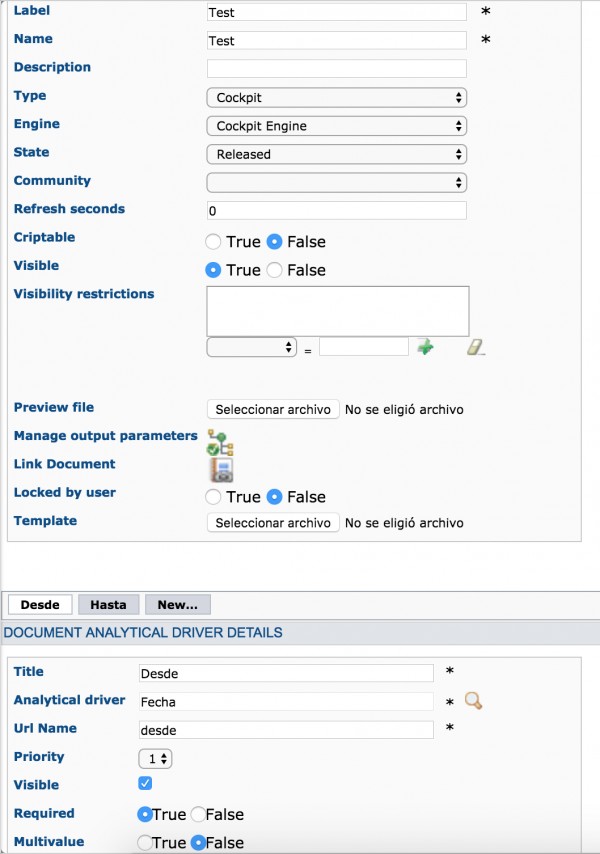The height and width of the screenshot is (854, 600).
Task: Set Required to False
Action: pos(198,814)
